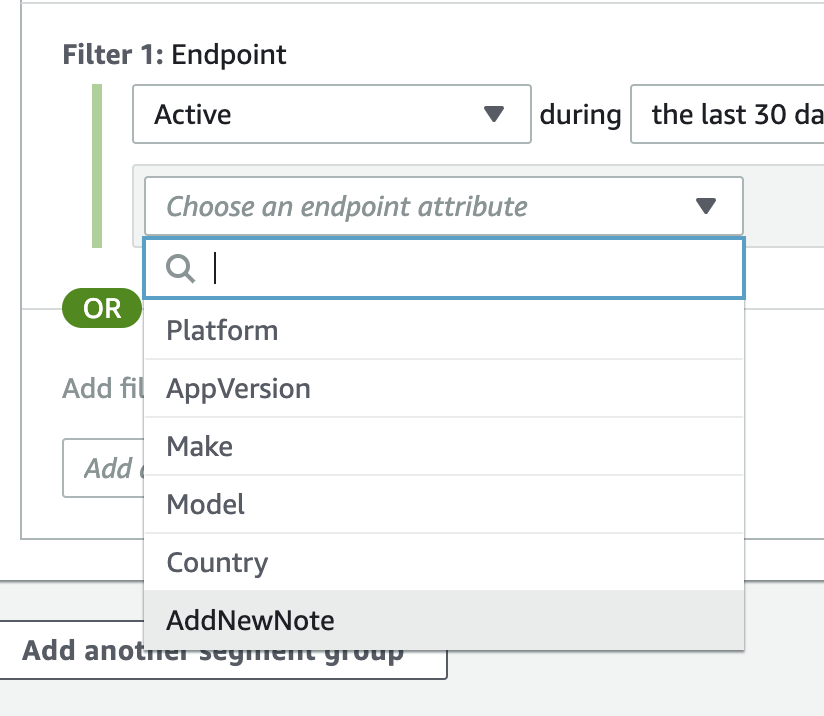This screenshot has width=824, height=716.
Task: Click the endpoint attribute dropdown arrow
Action: (706, 207)
